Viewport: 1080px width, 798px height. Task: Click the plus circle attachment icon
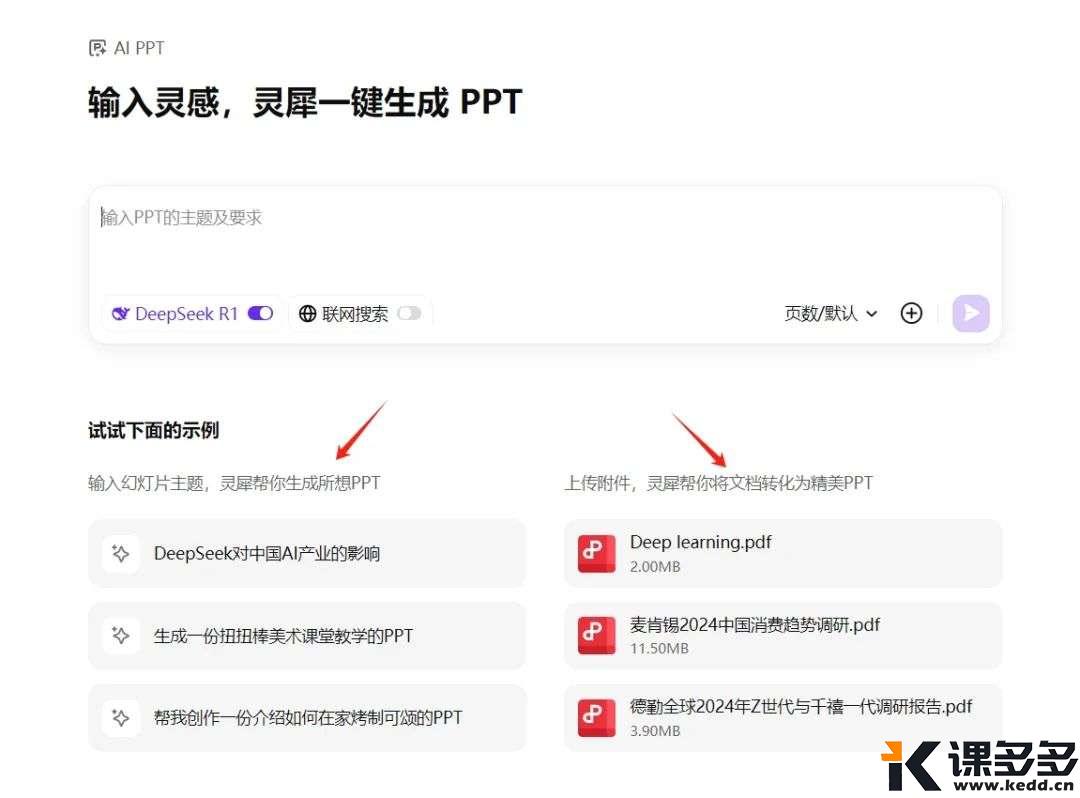911,313
